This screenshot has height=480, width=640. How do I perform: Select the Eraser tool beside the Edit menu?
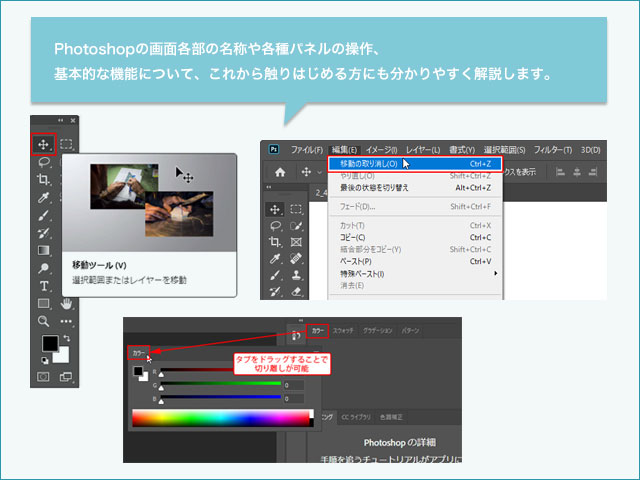pyautogui.click(x=296, y=291)
